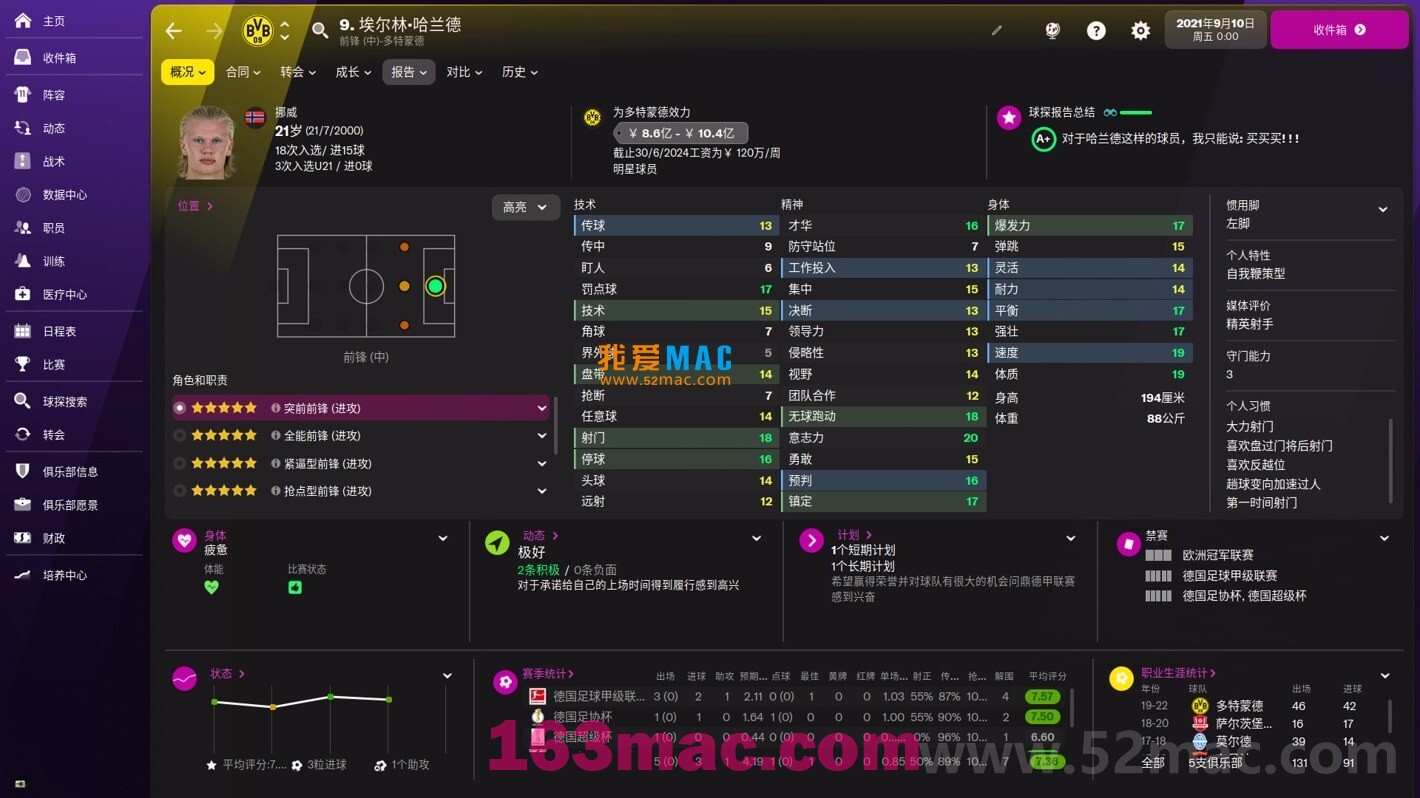Image resolution: width=1420 pixels, height=798 pixels.
Task: Click the 德国足球甲级联赛 stats row
Action: pyautogui.click(x=795, y=697)
